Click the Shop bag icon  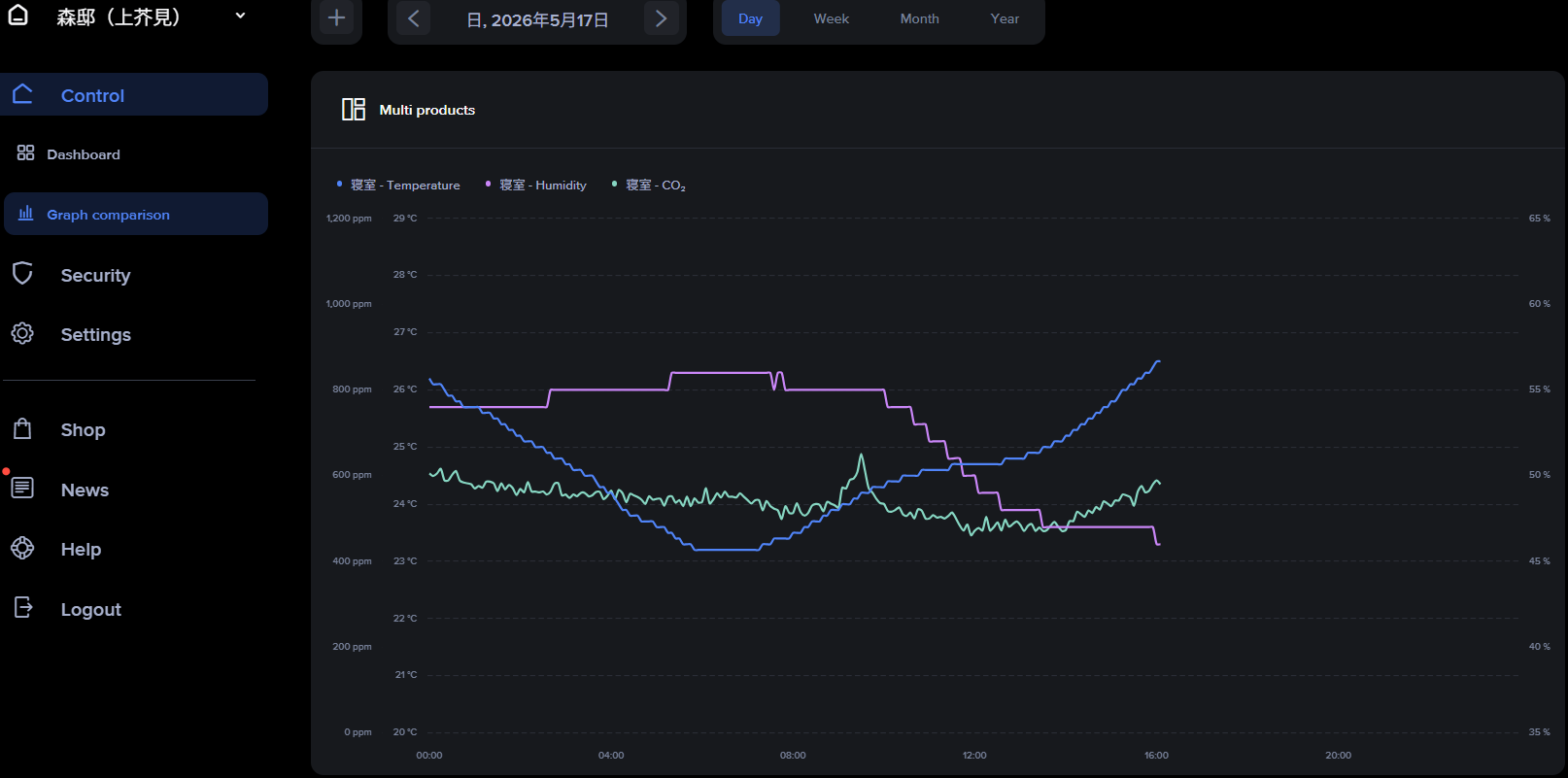coord(22,428)
